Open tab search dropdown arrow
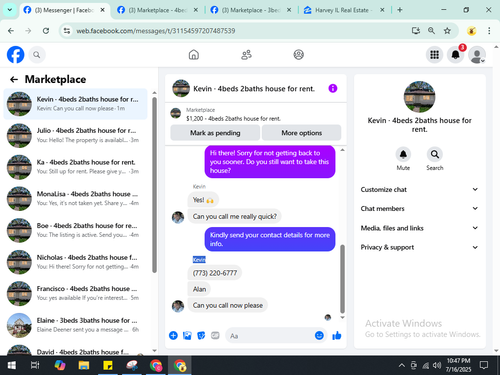The height and width of the screenshot is (375, 500). click(x=10, y=10)
